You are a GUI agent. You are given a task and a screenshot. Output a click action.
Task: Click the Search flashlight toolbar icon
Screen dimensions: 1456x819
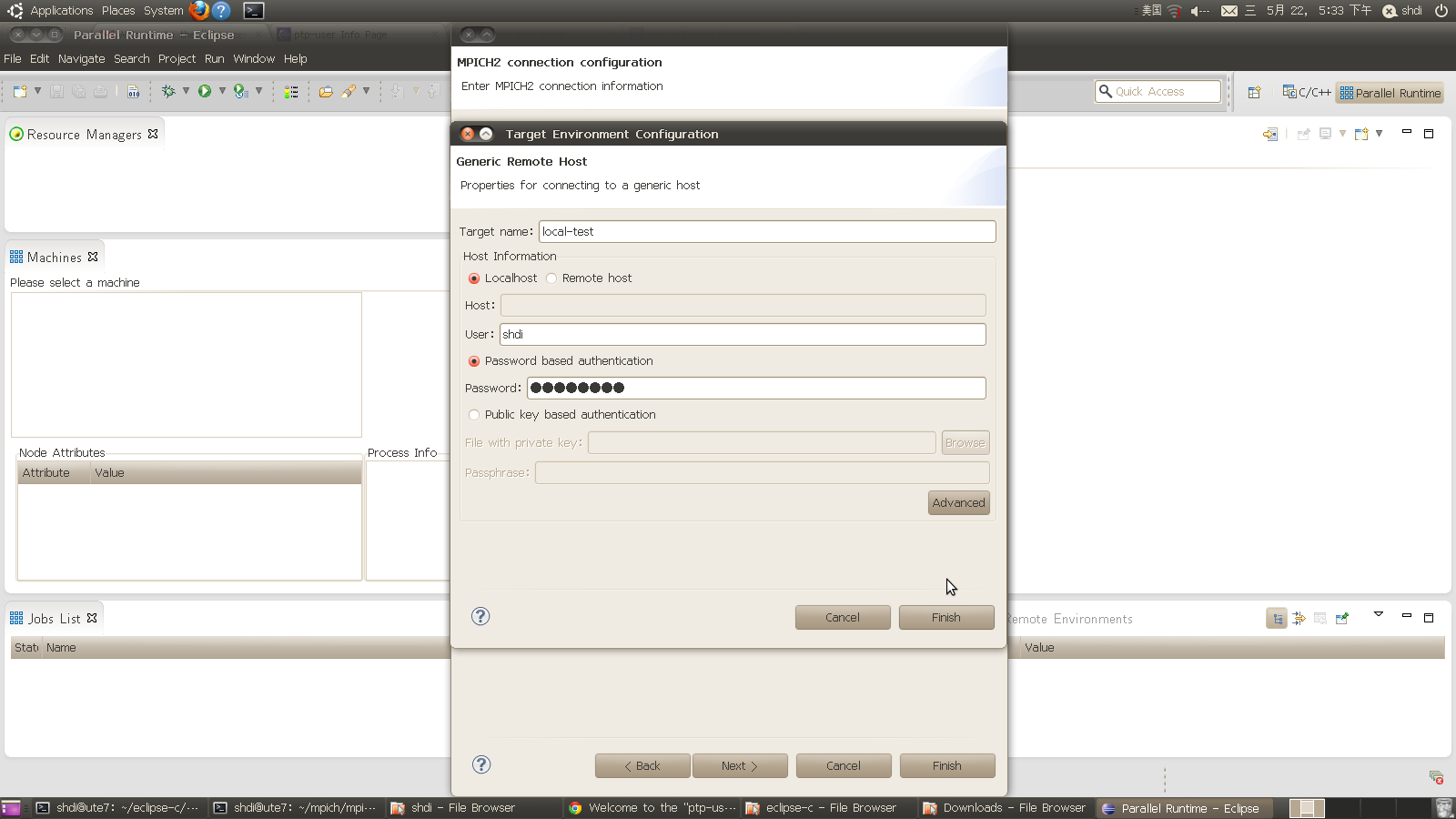(349, 91)
